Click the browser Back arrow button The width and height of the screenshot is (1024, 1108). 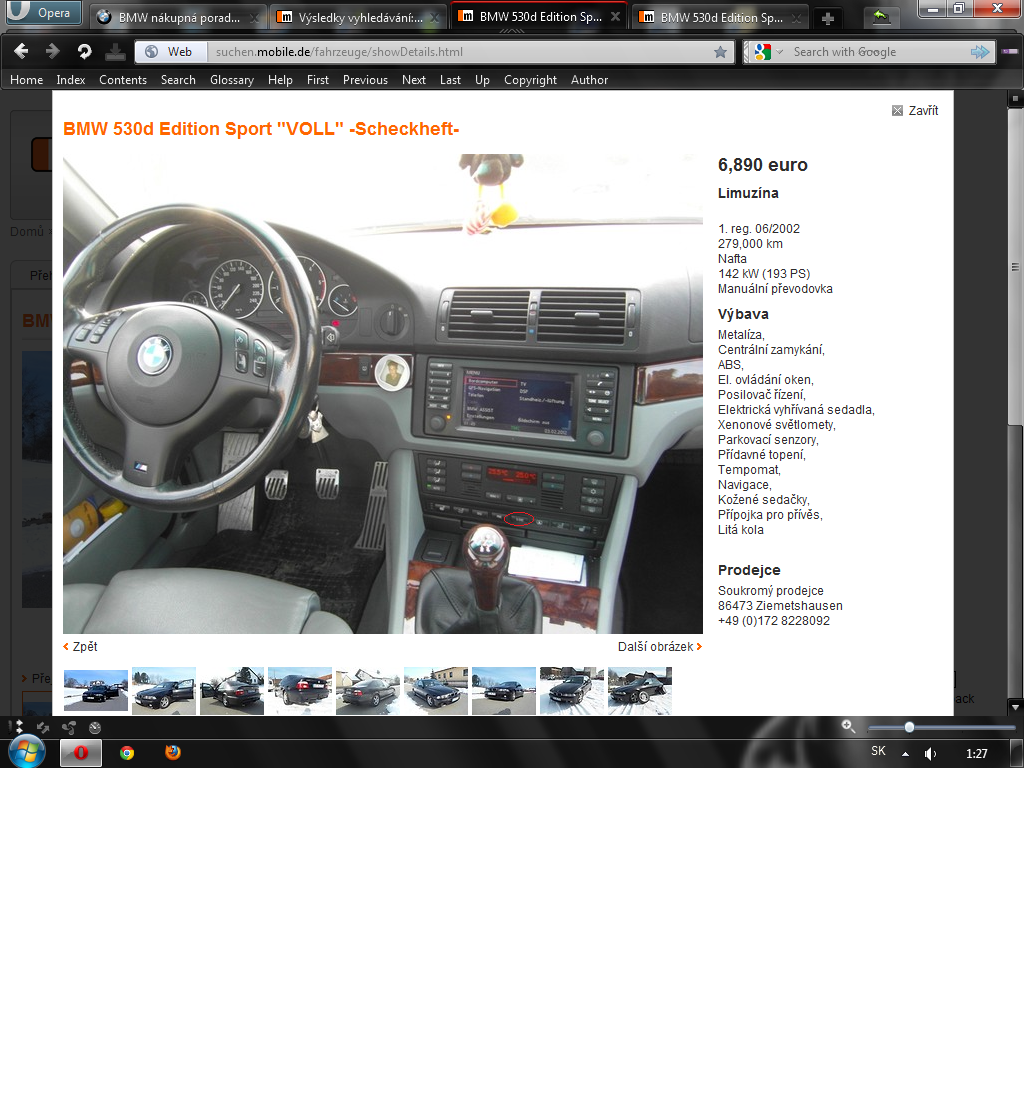[21, 52]
